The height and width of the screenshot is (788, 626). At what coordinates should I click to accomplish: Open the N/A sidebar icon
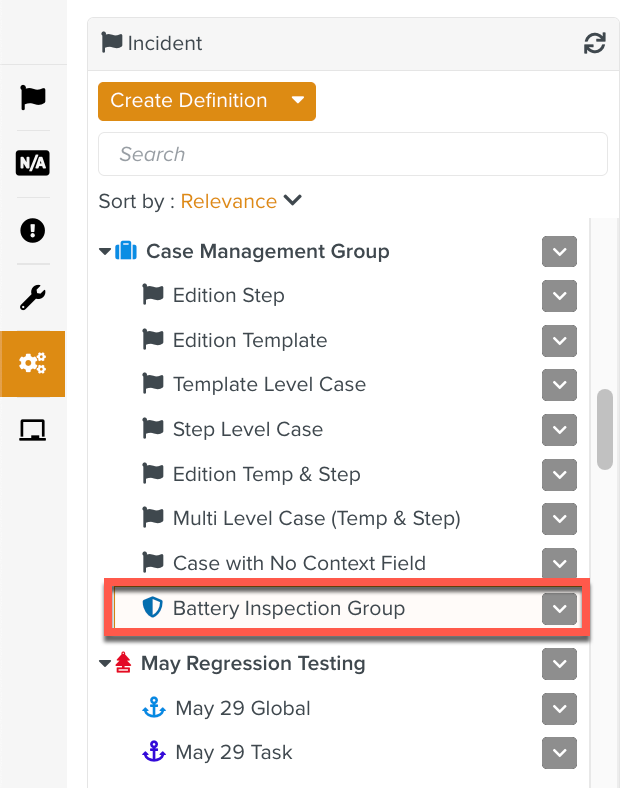pos(33,163)
